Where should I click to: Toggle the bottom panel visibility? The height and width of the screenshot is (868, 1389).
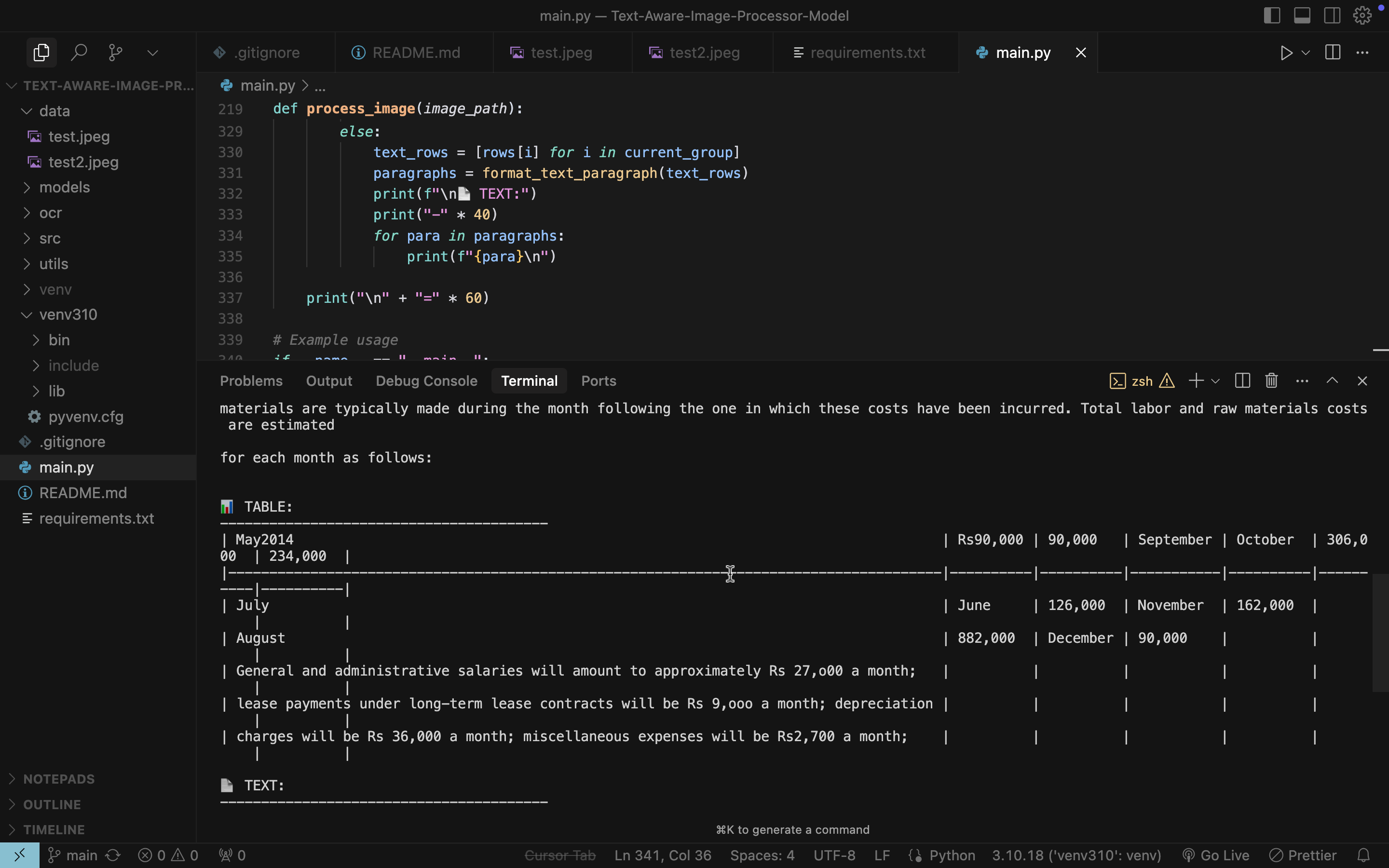(x=1302, y=15)
